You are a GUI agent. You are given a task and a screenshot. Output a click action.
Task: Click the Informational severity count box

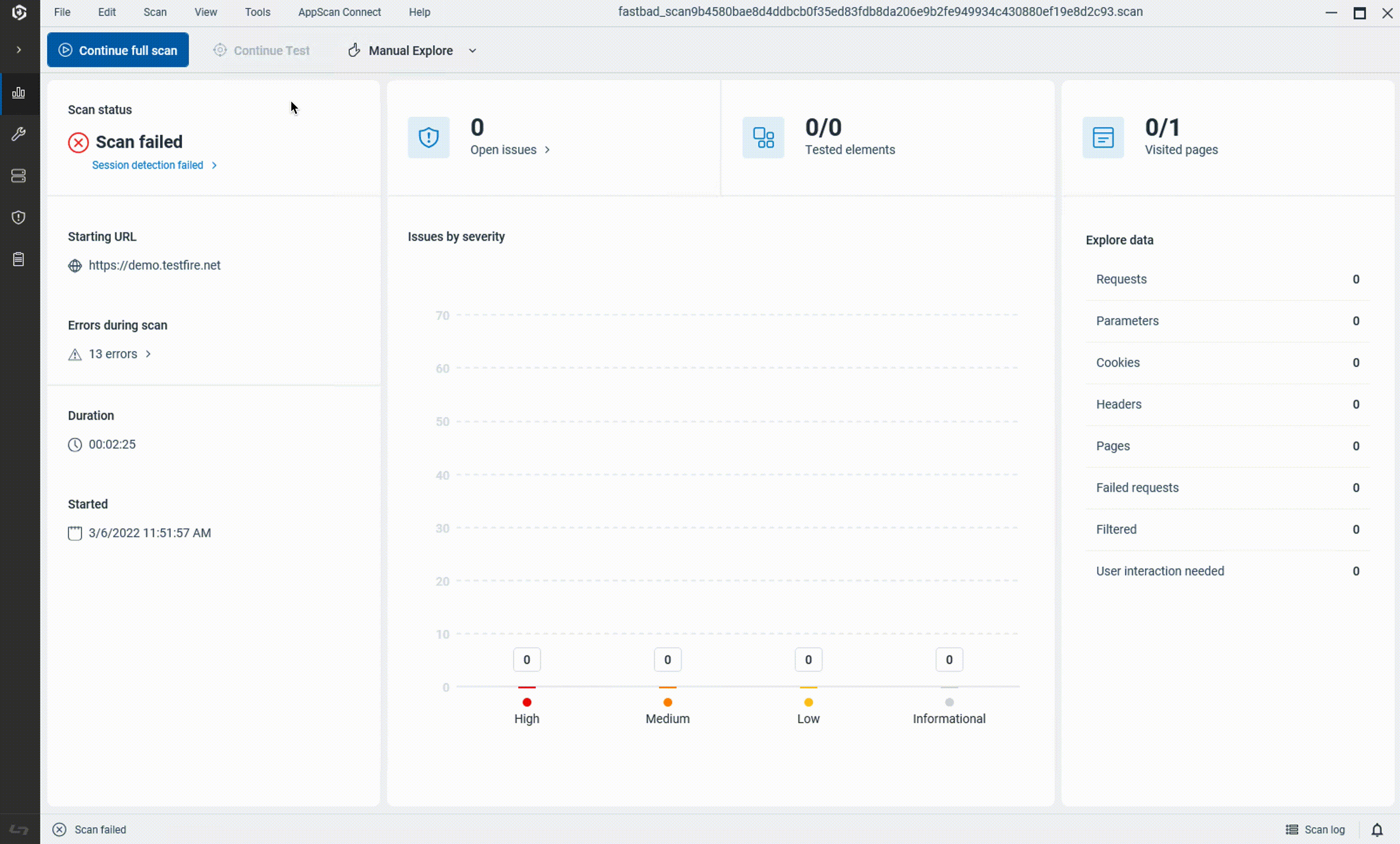[x=950, y=660]
